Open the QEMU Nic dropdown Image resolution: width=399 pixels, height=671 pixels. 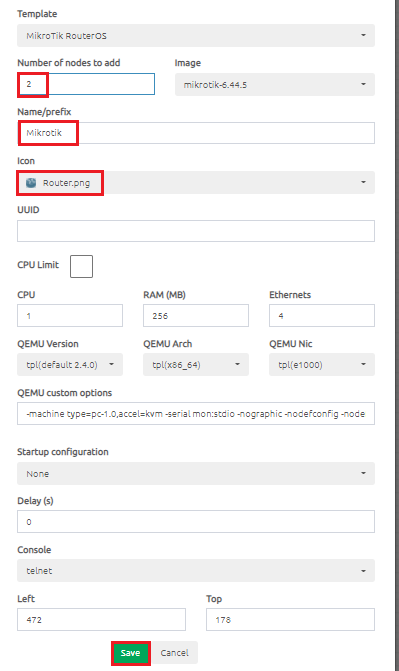(x=322, y=365)
